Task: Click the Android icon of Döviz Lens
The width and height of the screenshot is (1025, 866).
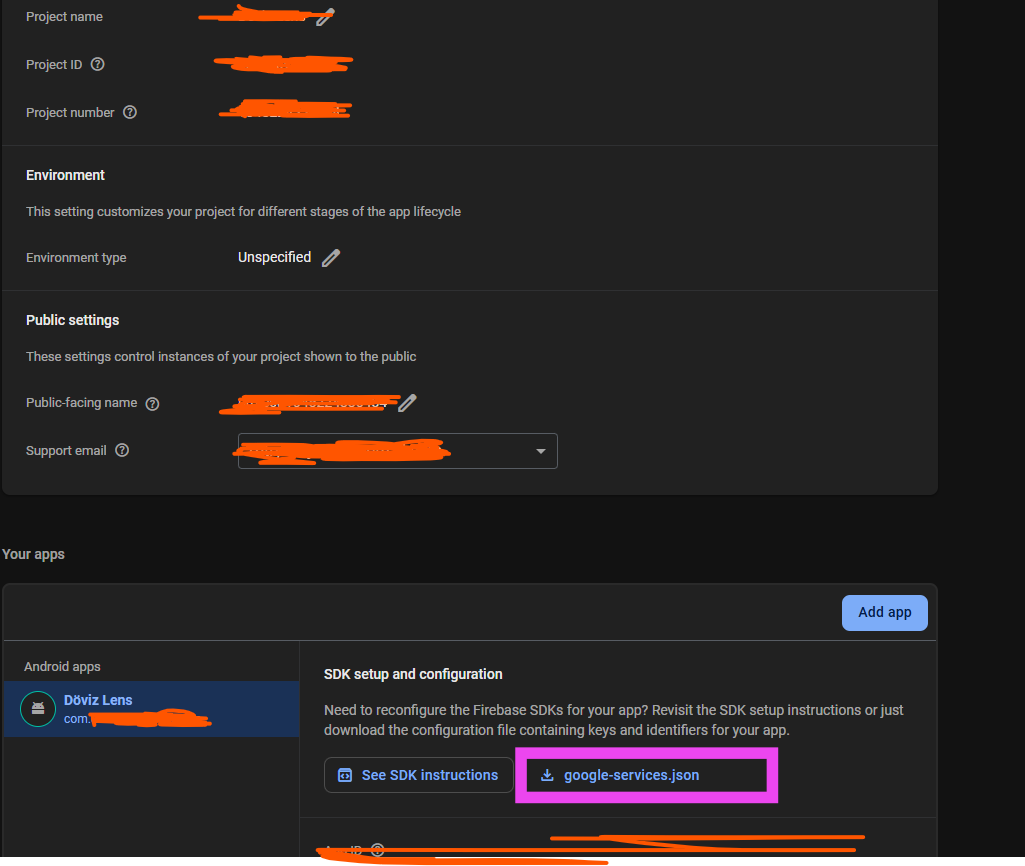Action: (38, 709)
